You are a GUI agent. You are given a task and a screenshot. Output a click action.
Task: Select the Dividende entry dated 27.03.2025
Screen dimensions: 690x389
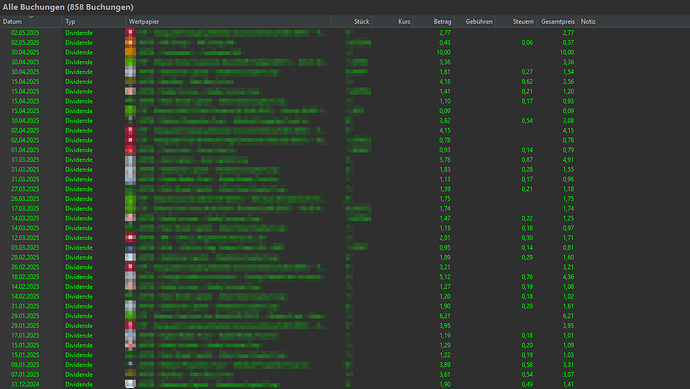(345, 189)
